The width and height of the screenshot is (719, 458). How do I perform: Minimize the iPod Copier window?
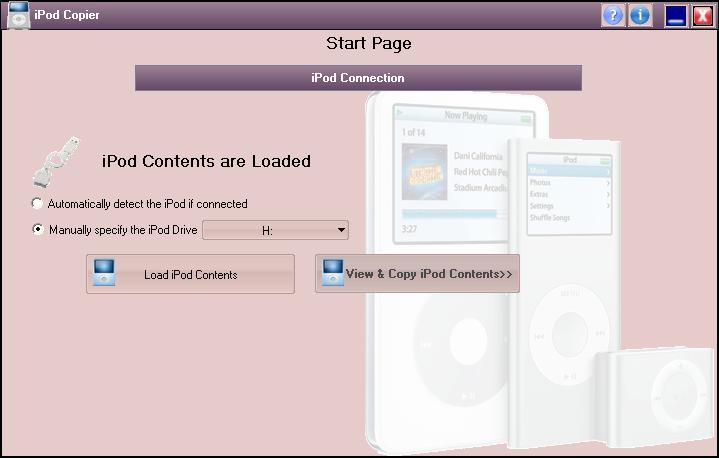tap(676, 16)
